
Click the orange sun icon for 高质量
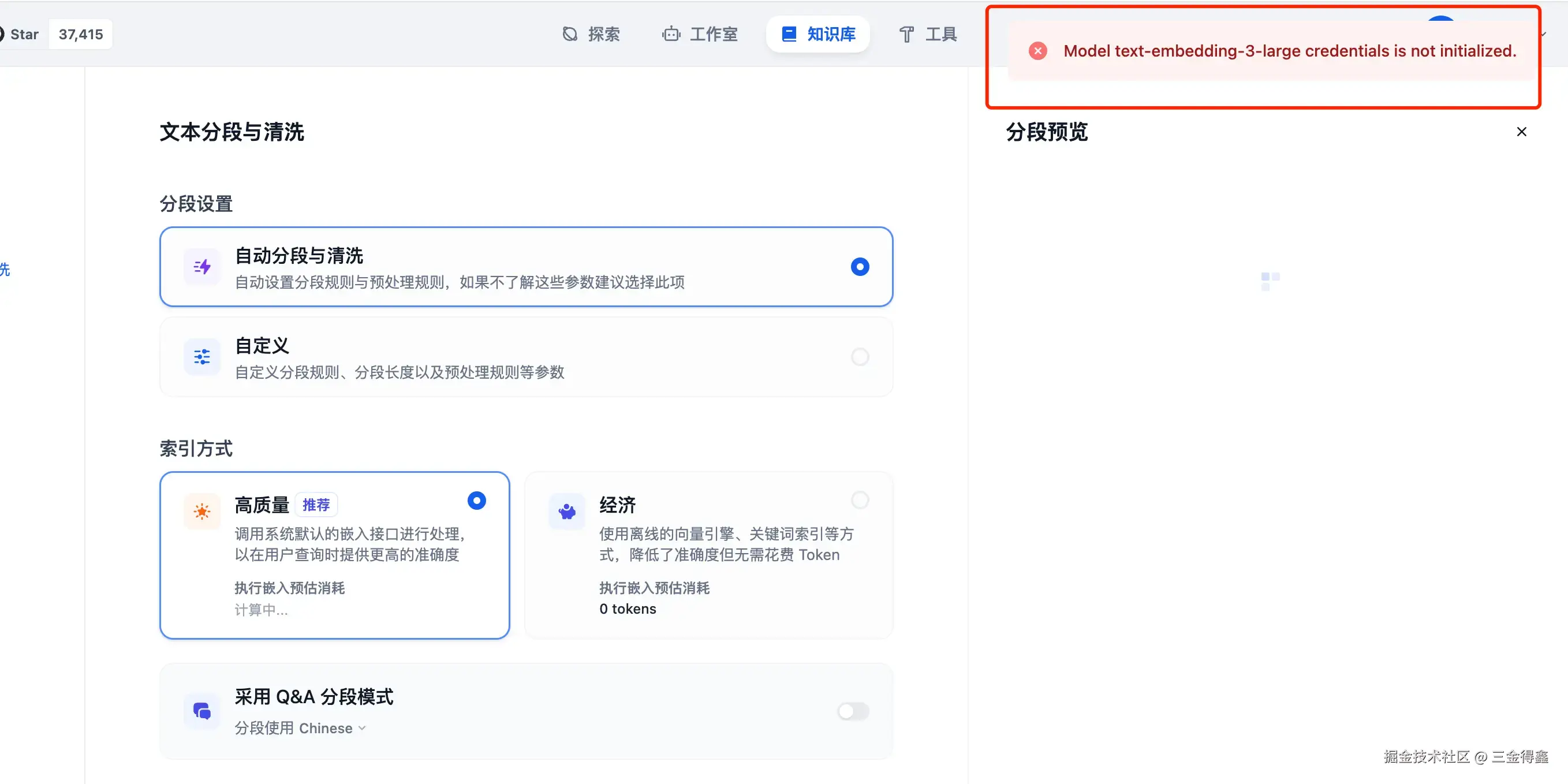click(x=201, y=512)
